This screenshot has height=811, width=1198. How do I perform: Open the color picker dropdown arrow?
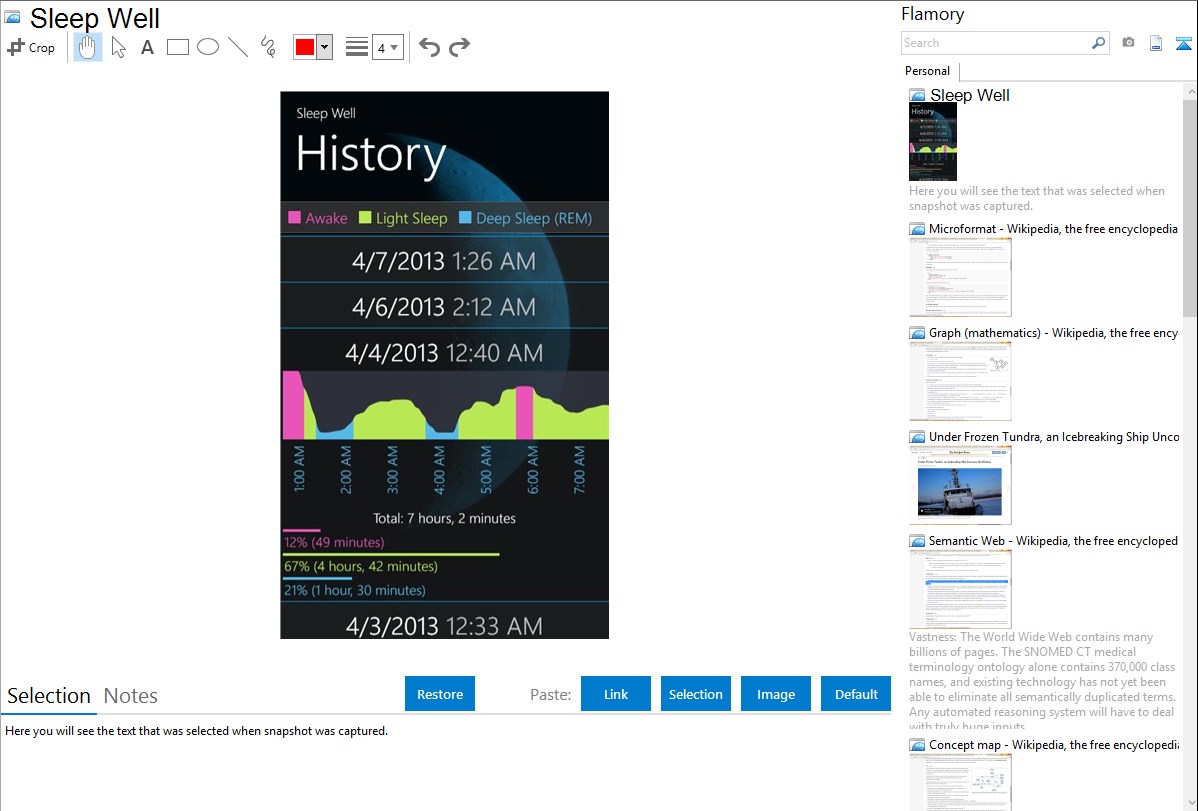click(324, 47)
